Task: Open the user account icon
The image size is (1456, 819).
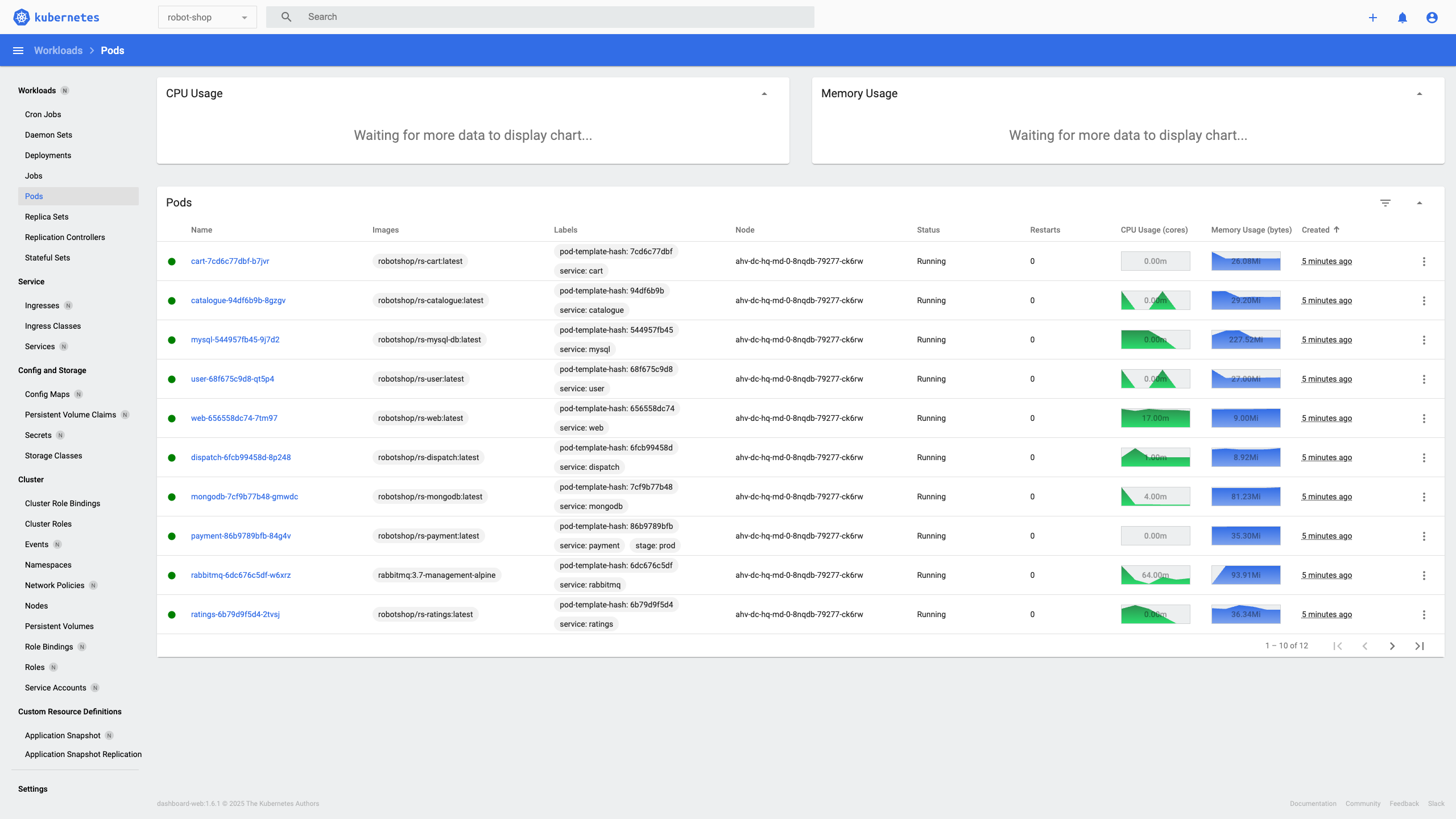Action: [x=1432, y=18]
